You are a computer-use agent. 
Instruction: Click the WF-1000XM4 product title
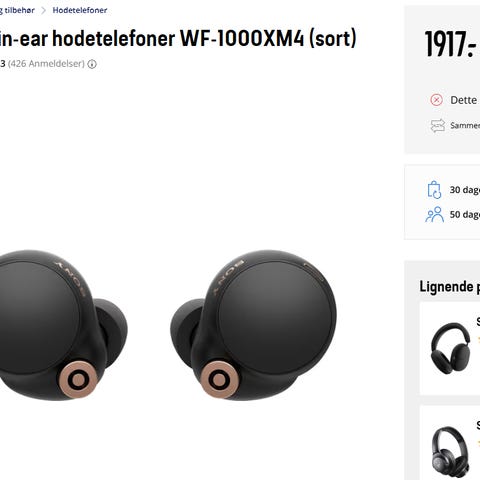(x=178, y=38)
